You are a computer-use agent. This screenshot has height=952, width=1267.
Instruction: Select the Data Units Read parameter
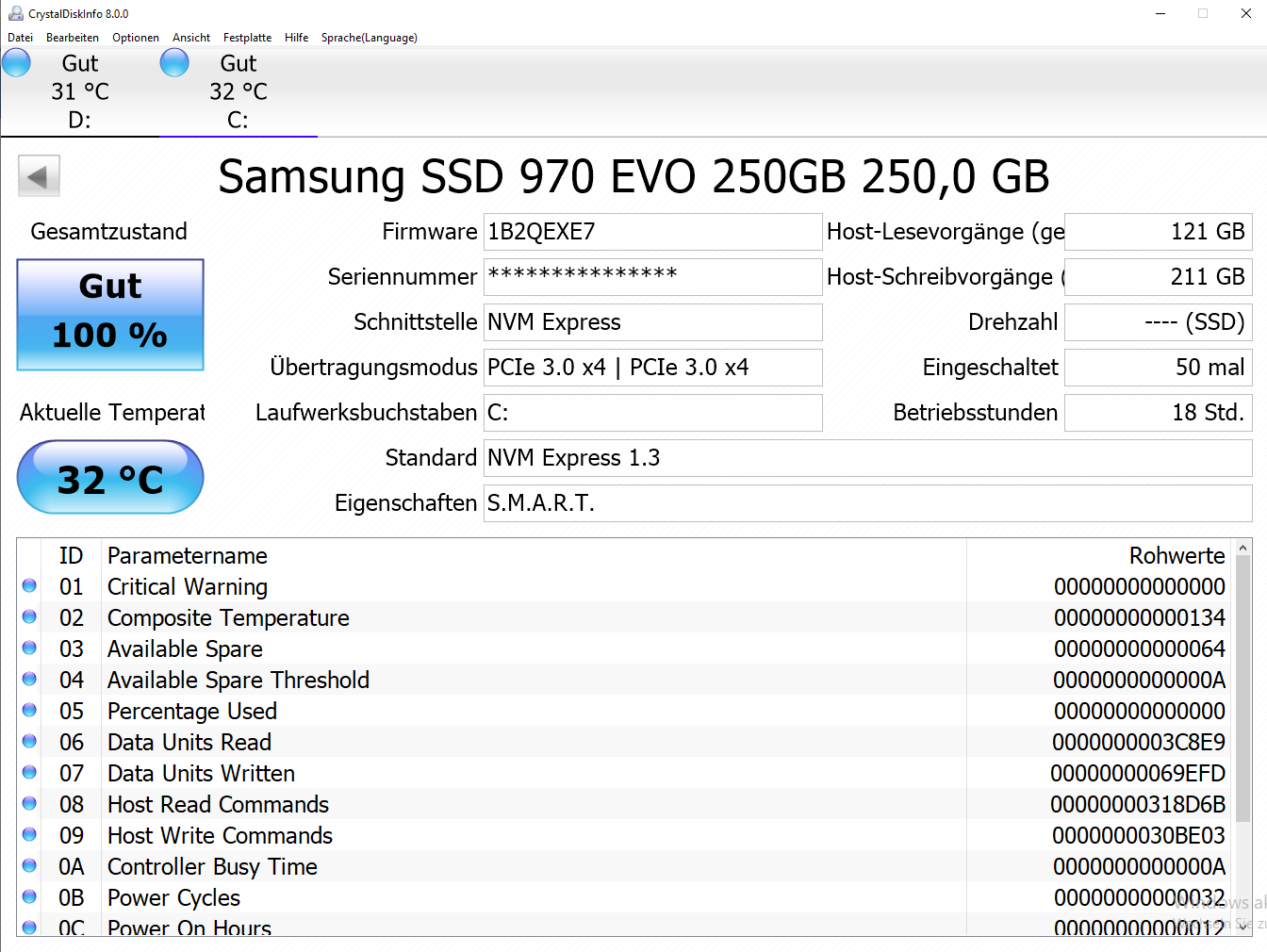tap(189, 742)
